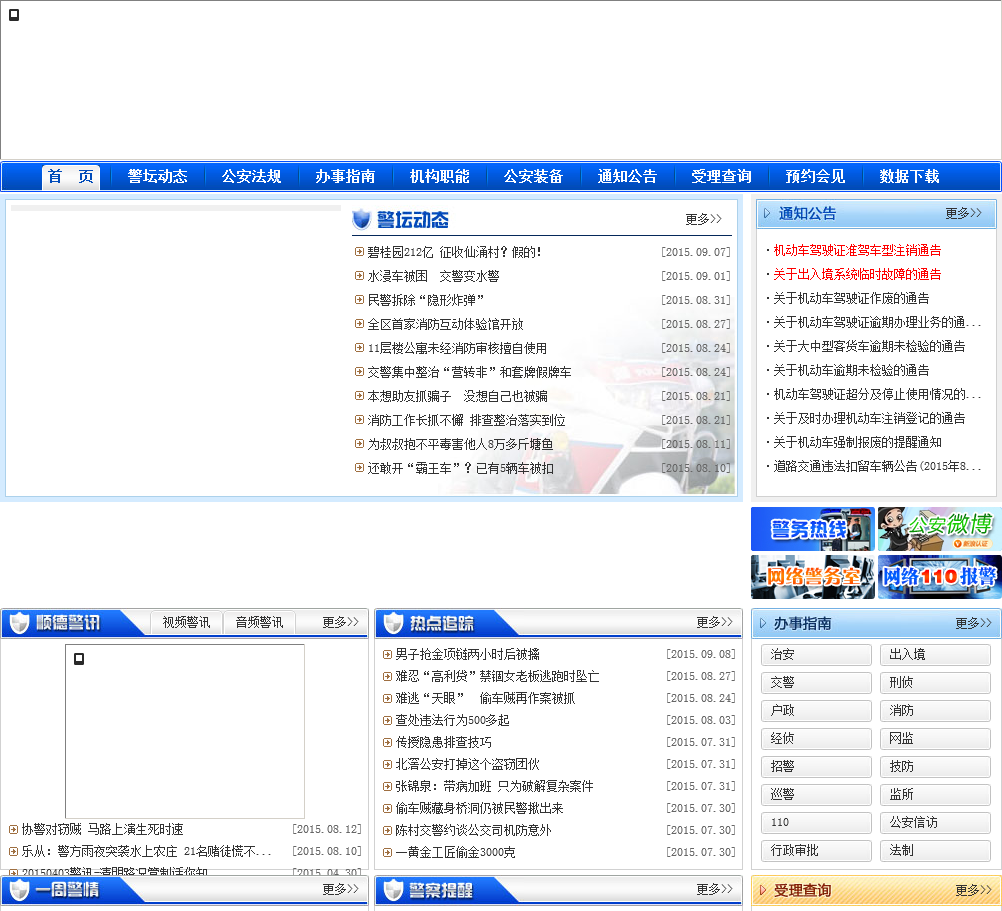The width and height of the screenshot is (1002, 911).
Task: Open notice 机动车驾驶证准驾车型注销通告
Action: coord(857,250)
